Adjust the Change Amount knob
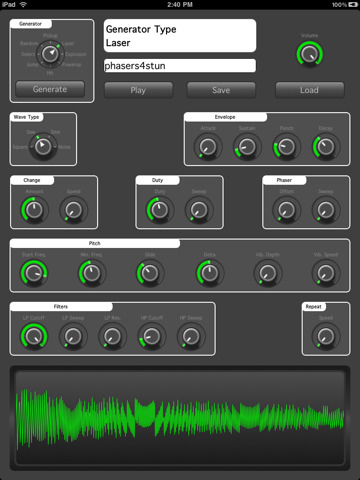This screenshot has height=480, width=360. (34, 210)
